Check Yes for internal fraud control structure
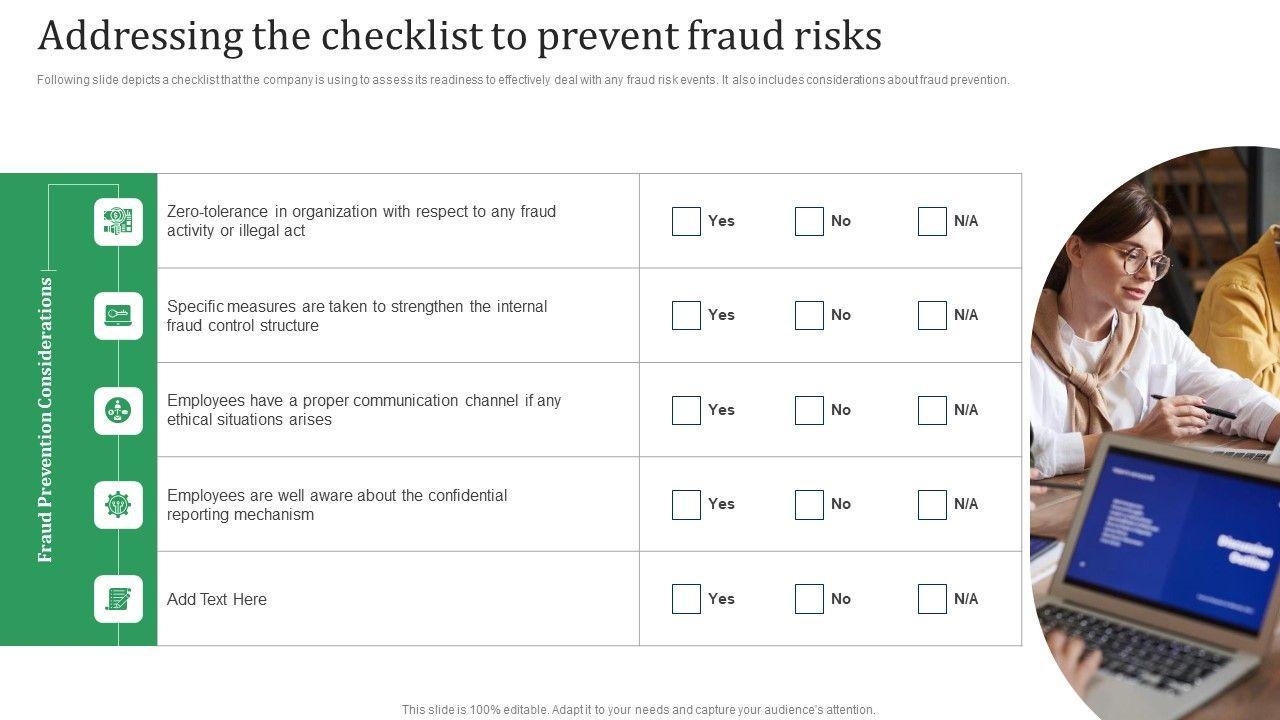This screenshot has height=720, width=1280. coord(686,316)
